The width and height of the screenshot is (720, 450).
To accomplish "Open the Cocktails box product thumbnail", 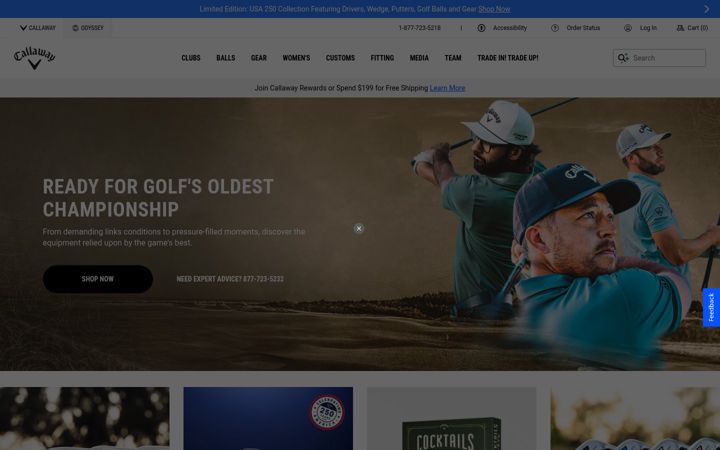I will point(451,418).
